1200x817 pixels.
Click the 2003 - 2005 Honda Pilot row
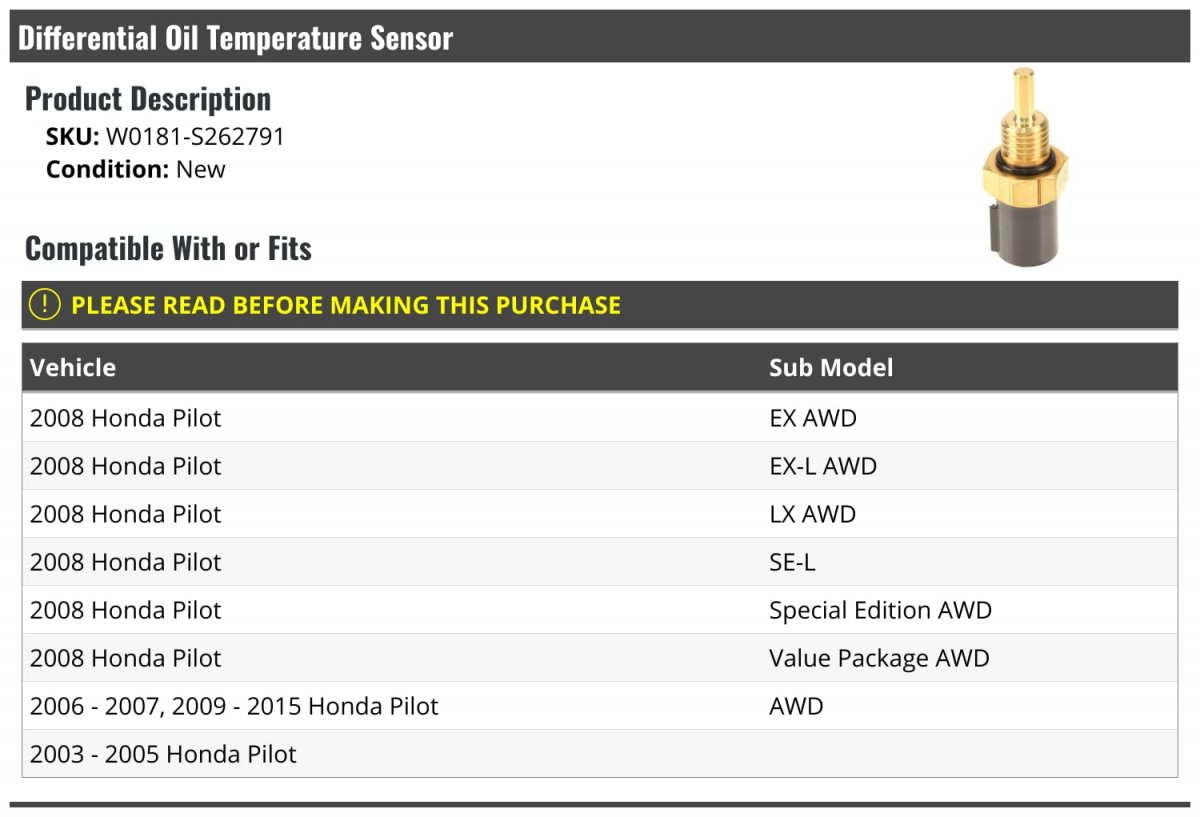coord(163,754)
